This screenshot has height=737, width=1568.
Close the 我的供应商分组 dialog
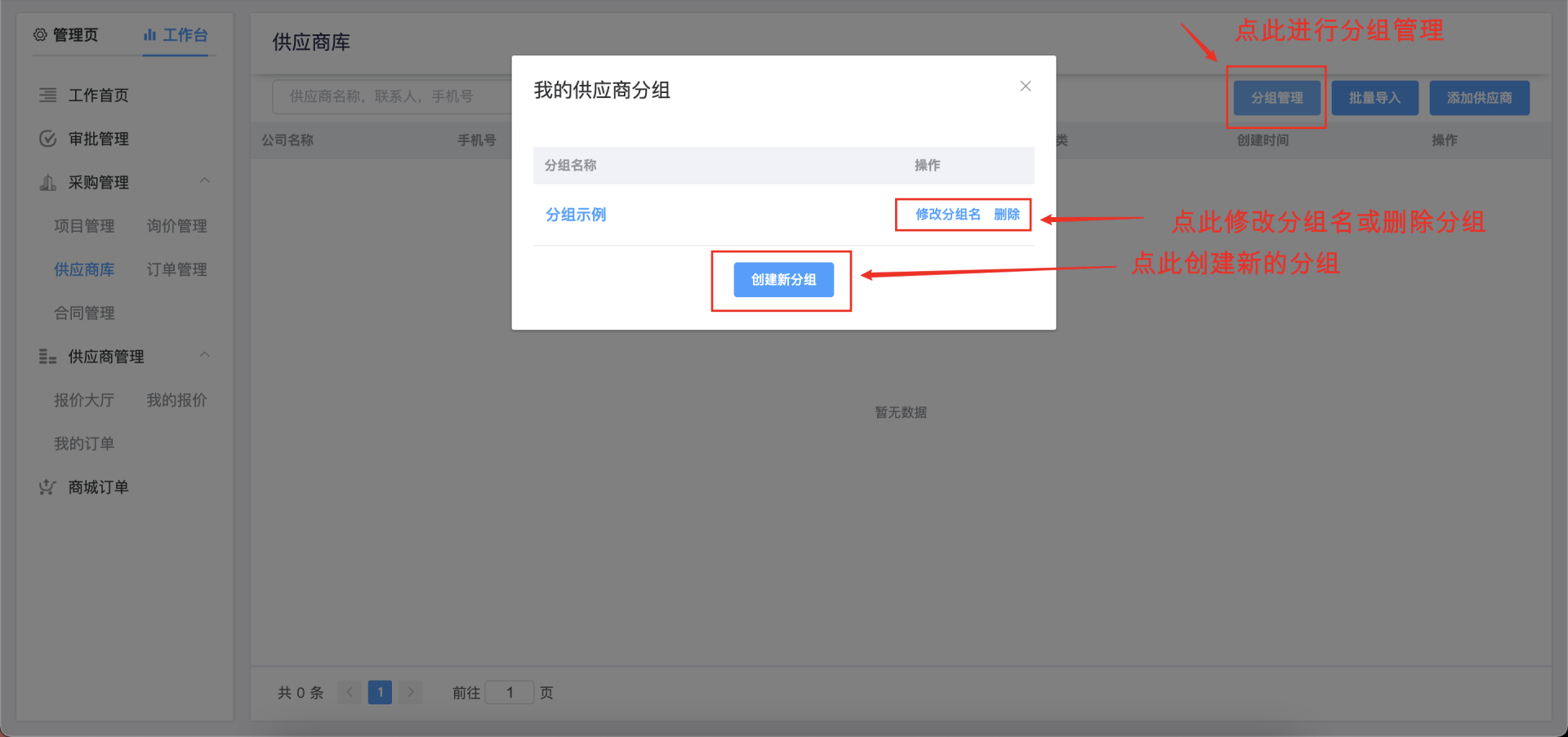1026,87
